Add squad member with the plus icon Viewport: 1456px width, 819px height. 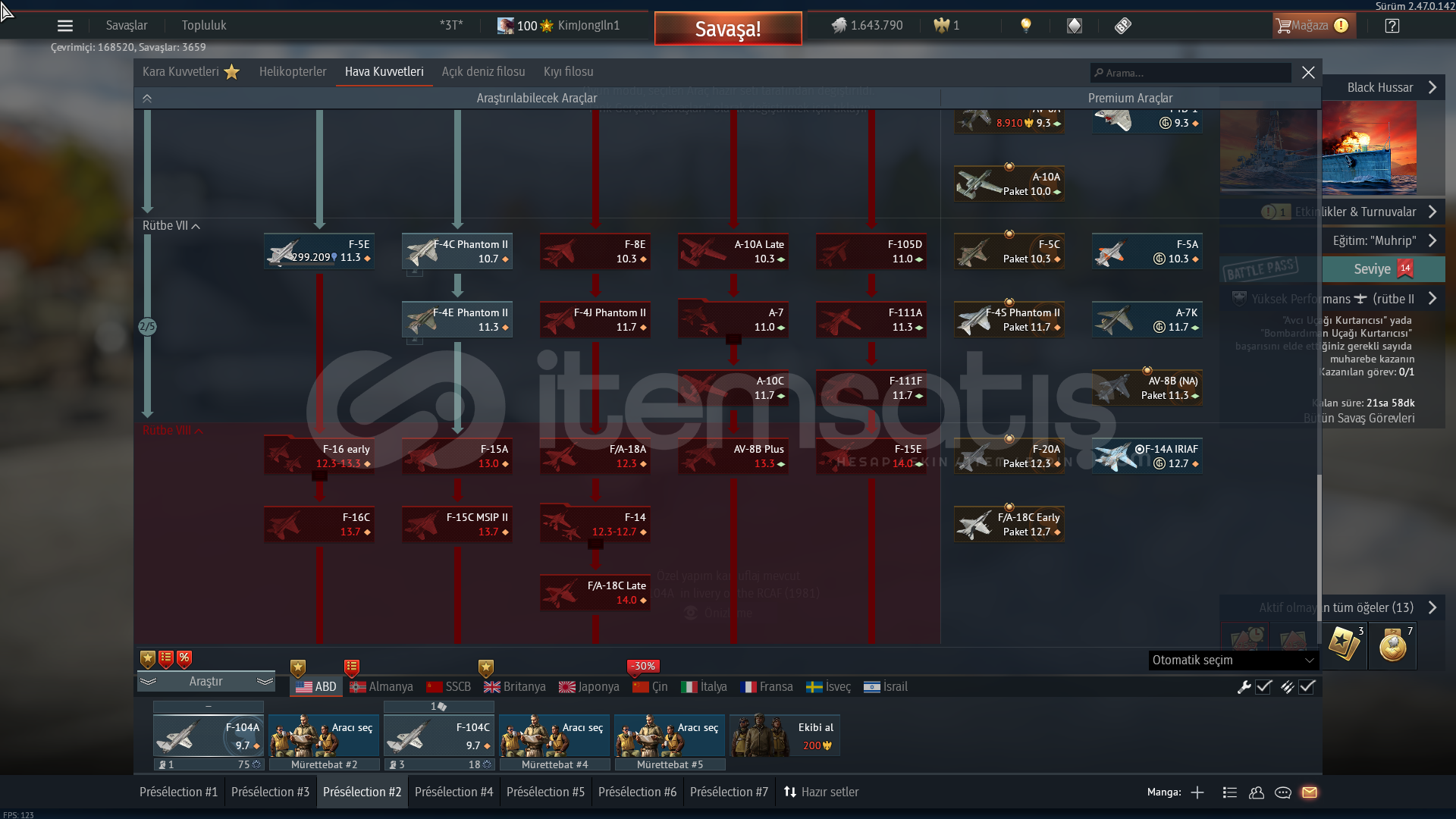coord(1197,792)
